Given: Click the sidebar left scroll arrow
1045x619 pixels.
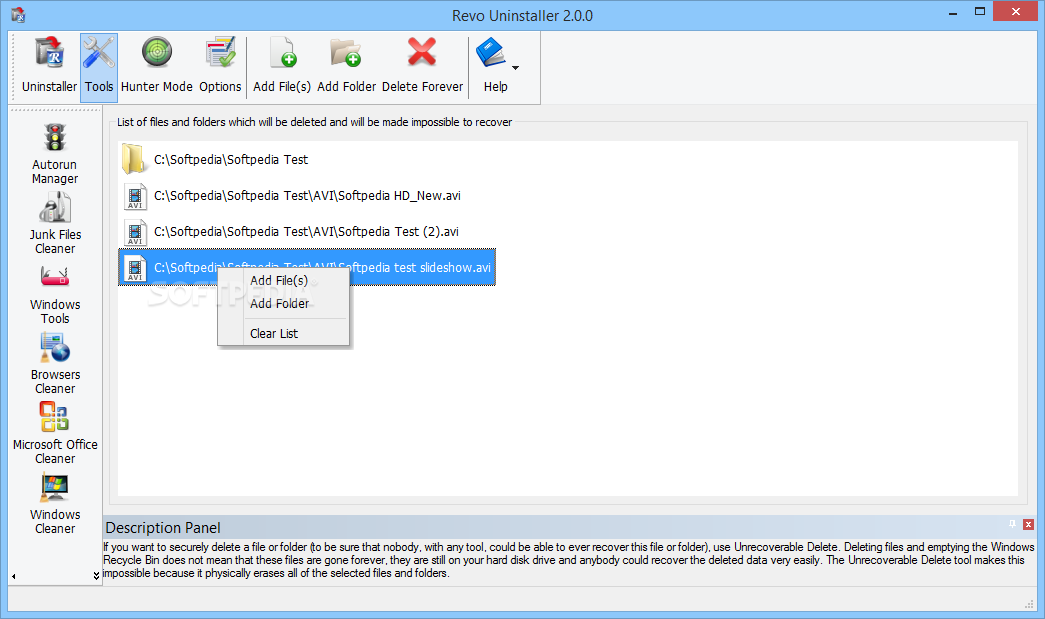Looking at the screenshot, I should coord(13,576).
